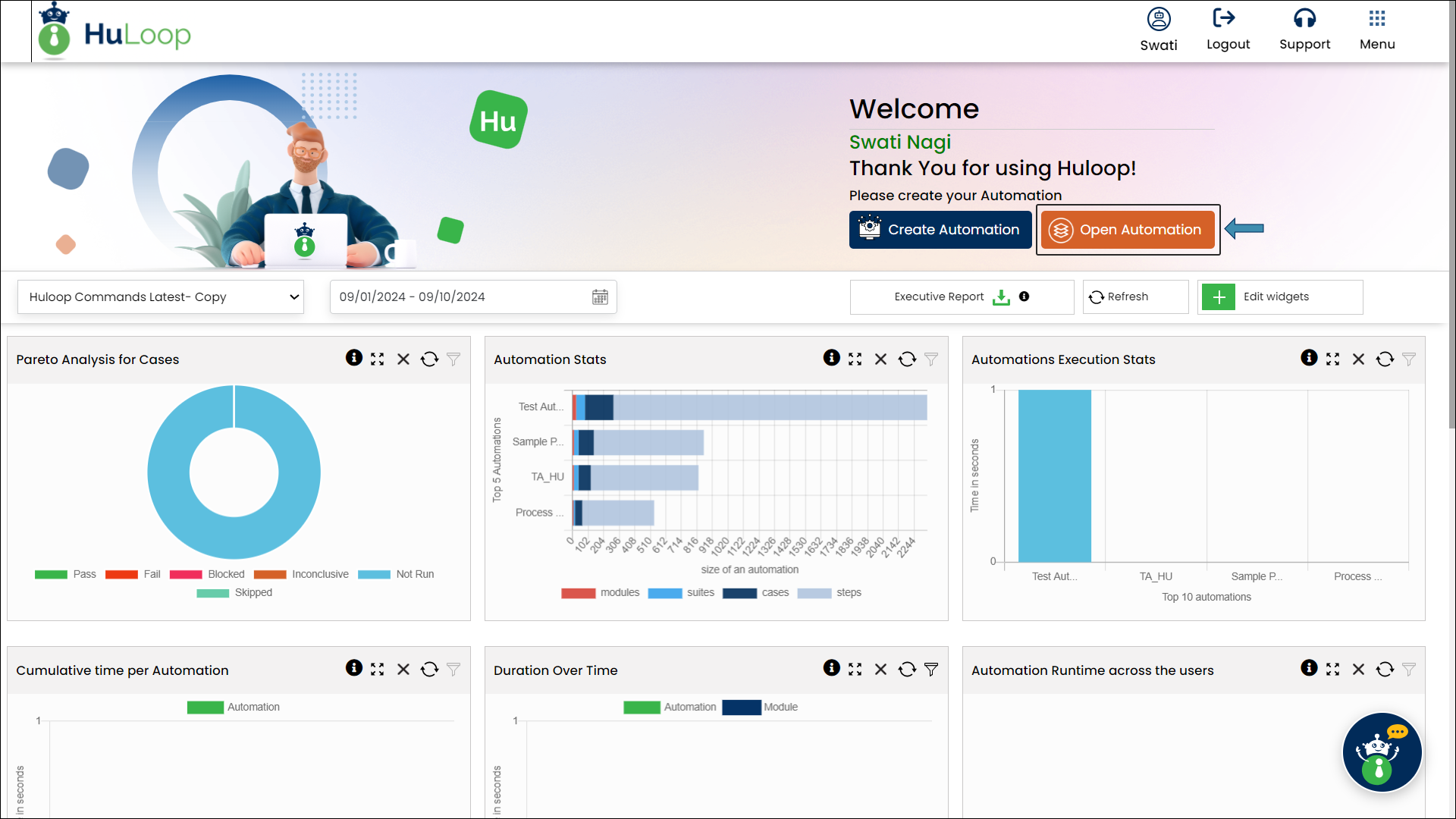Toggle the steps legend in Automation Stats

(830, 592)
